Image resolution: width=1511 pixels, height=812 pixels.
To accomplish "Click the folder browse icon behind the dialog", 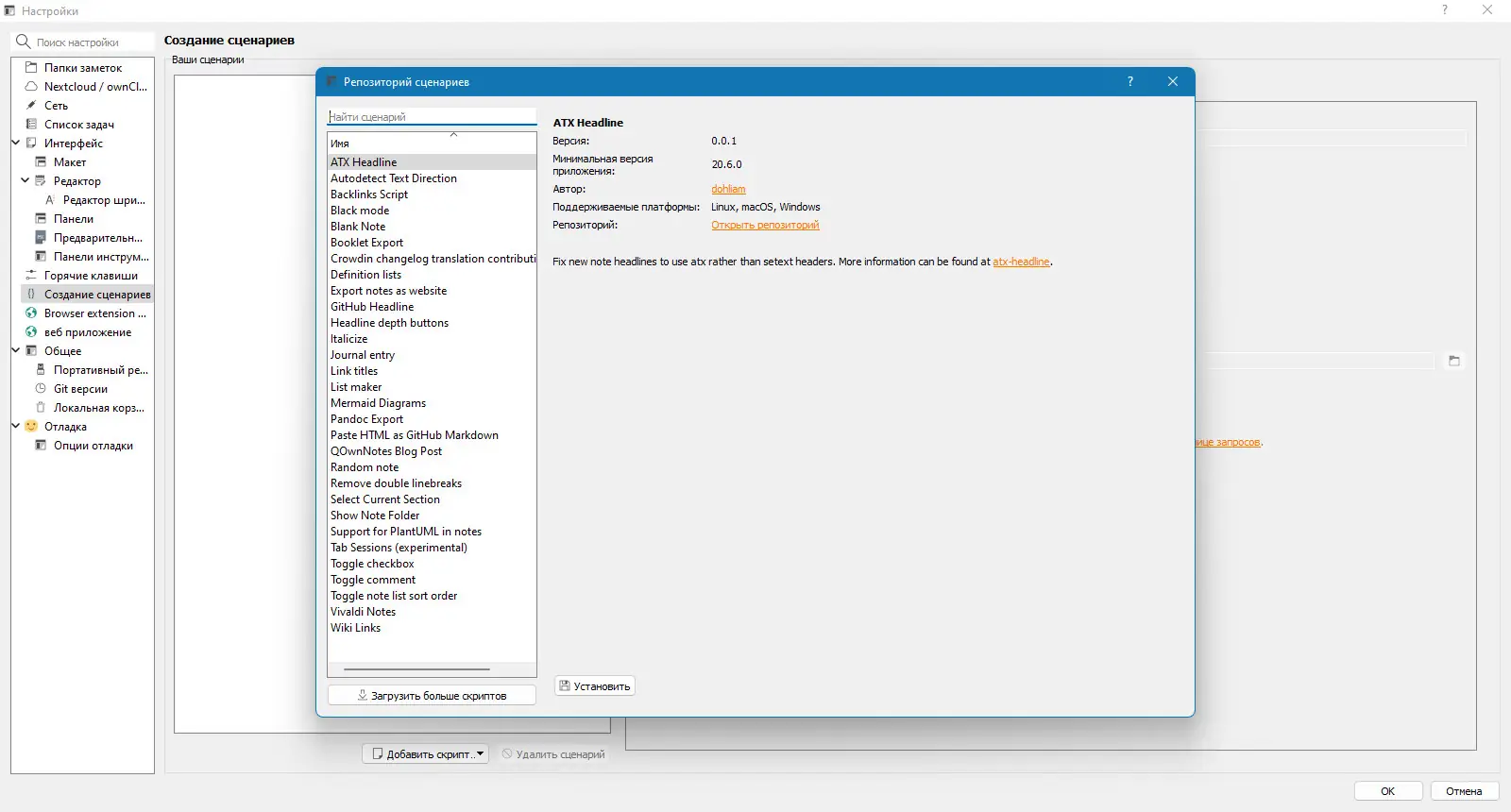I will pyautogui.click(x=1454, y=361).
